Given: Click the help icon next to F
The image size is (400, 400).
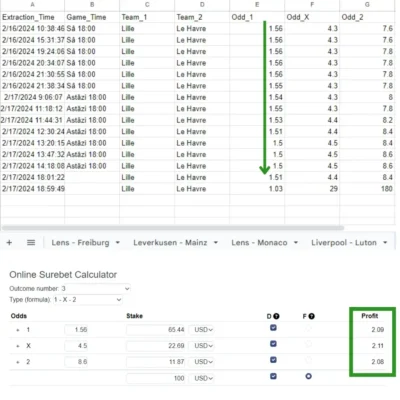Looking at the screenshot, I should (311, 316).
